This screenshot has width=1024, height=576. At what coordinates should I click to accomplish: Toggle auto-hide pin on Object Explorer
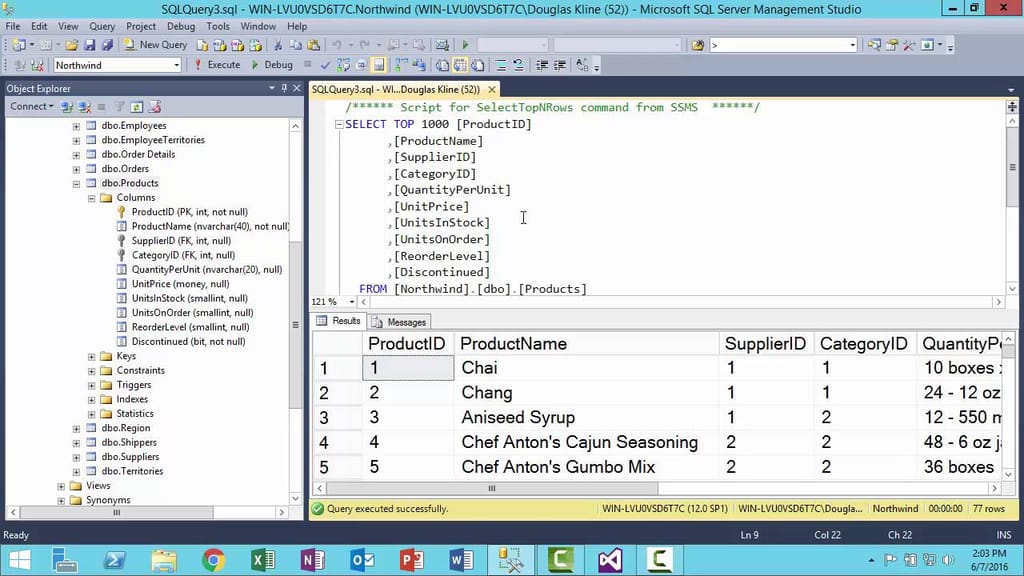pos(283,88)
